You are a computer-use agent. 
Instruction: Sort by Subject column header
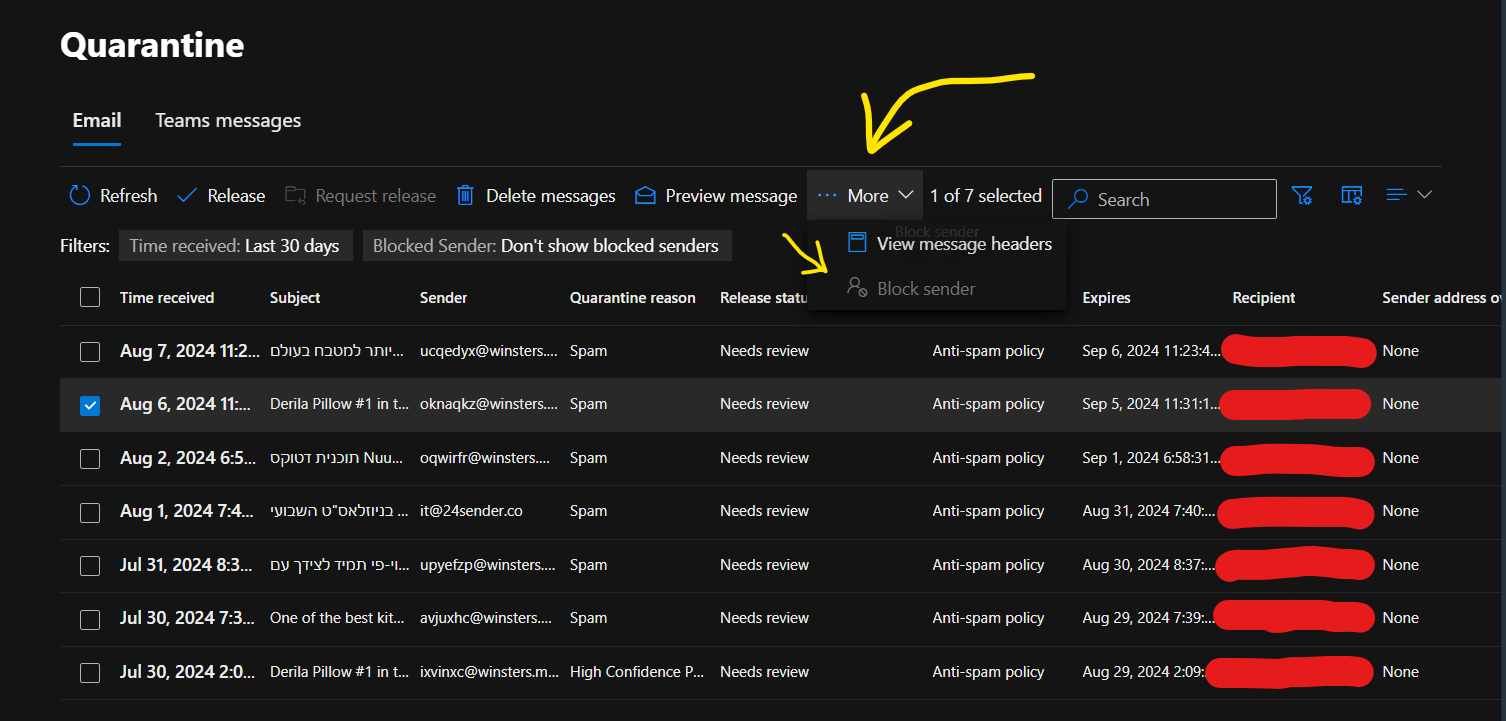(295, 297)
